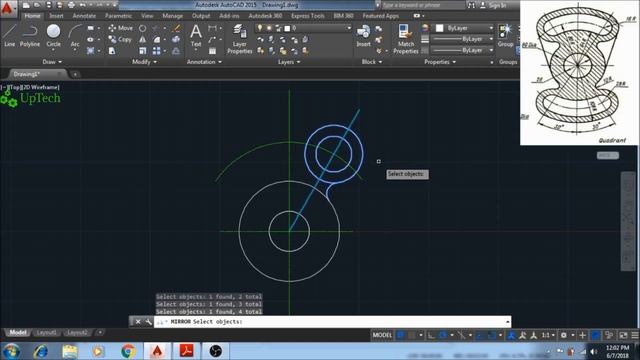The width and height of the screenshot is (640, 360).
Task: Toggle object snap tracking in status bar
Action: point(479,335)
